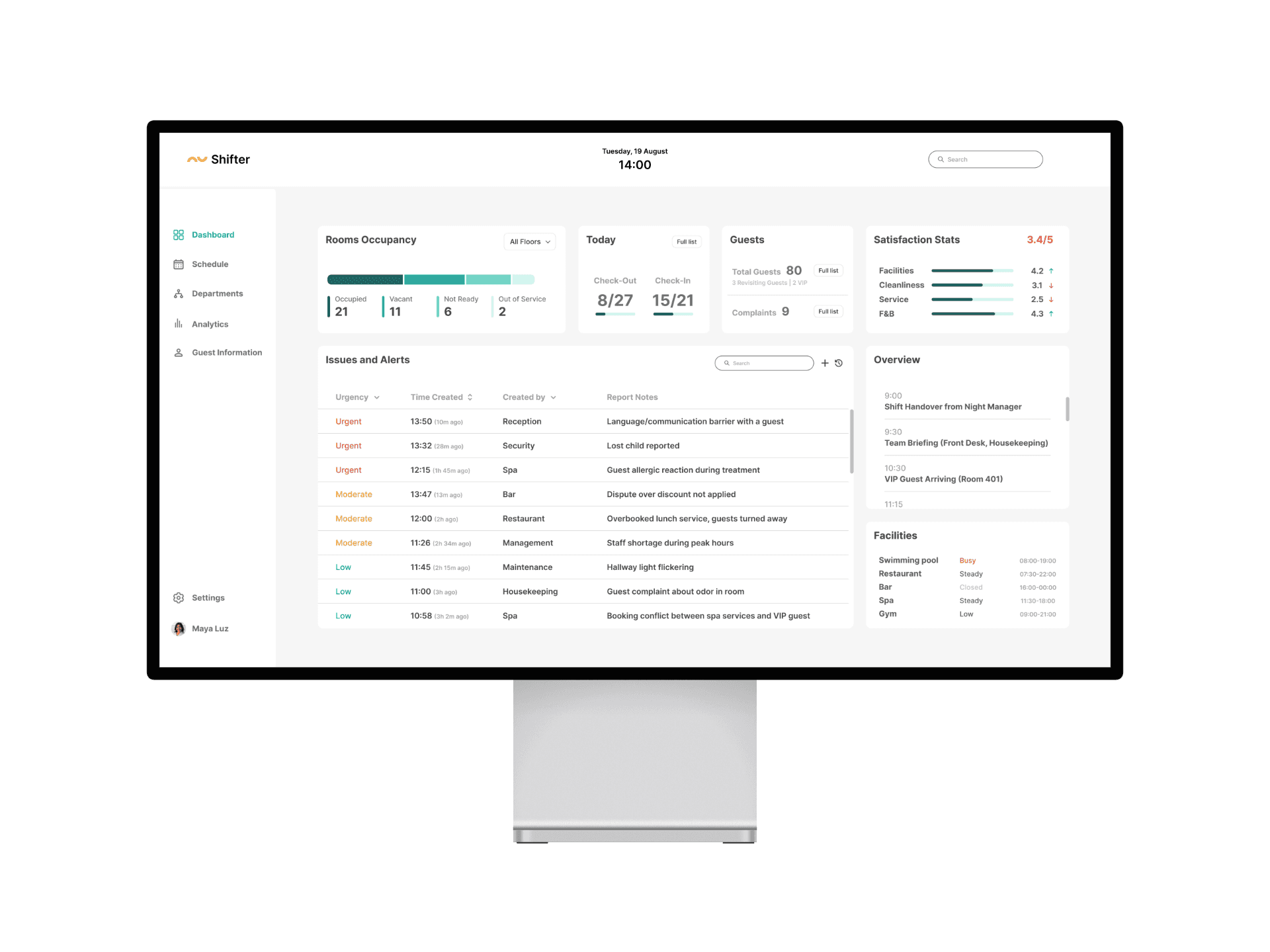Go to Guest Information page
1270x952 pixels.
point(227,353)
